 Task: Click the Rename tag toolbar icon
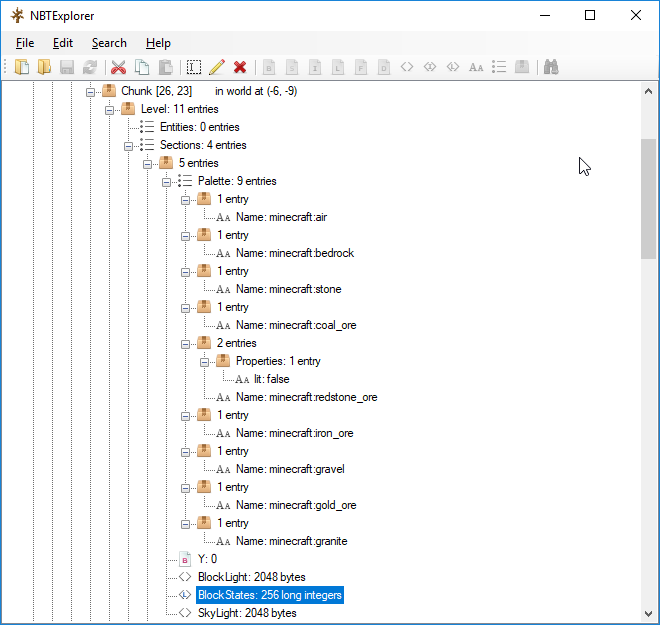click(193, 67)
